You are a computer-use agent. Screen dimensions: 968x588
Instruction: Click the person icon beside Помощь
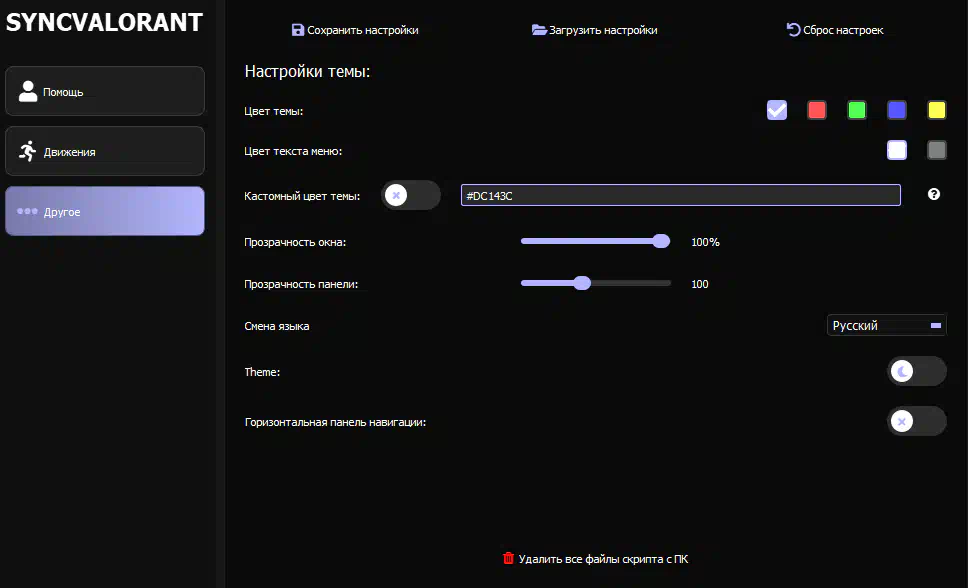(x=28, y=91)
